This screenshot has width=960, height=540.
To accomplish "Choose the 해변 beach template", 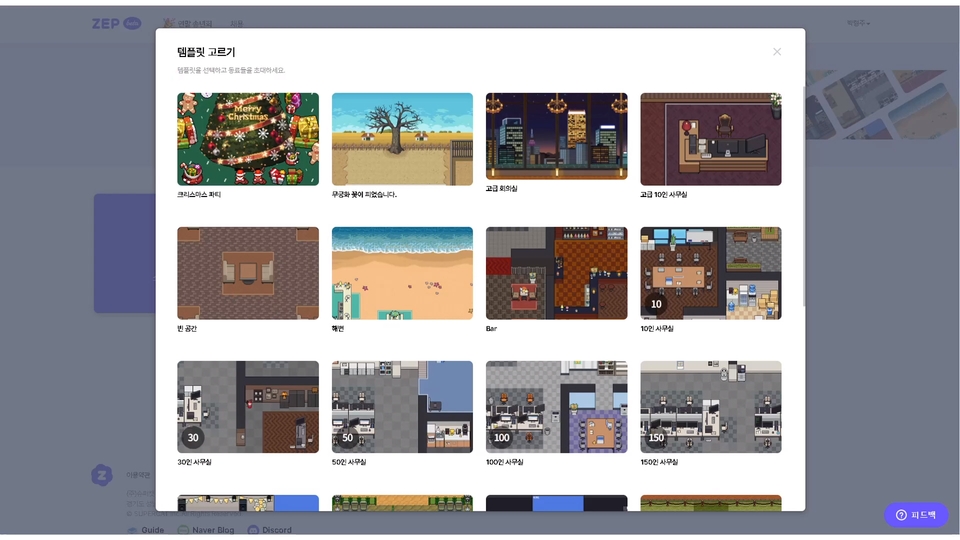I will coord(402,273).
